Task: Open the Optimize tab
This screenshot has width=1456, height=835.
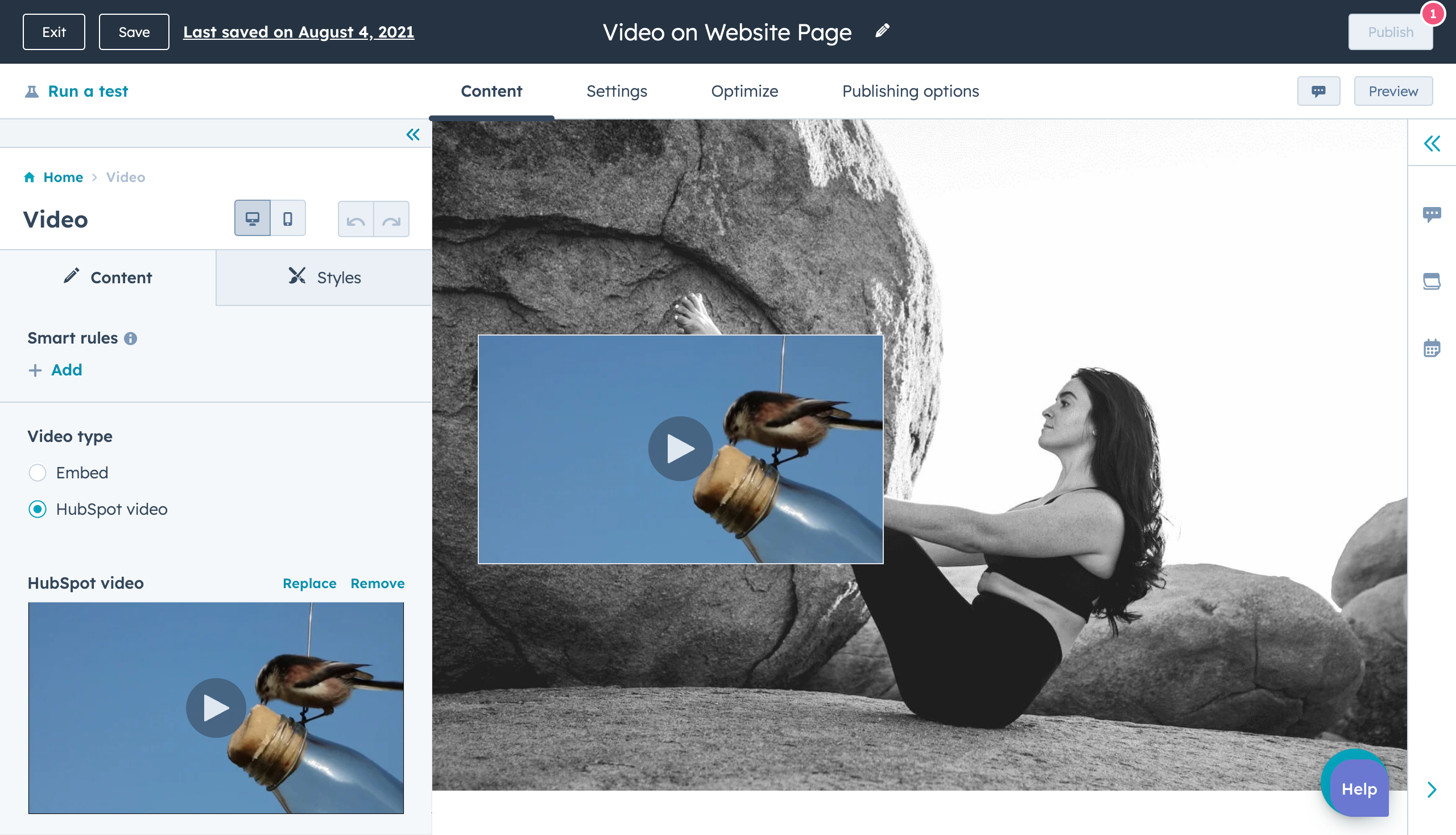Action: pyautogui.click(x=745, y=91)
